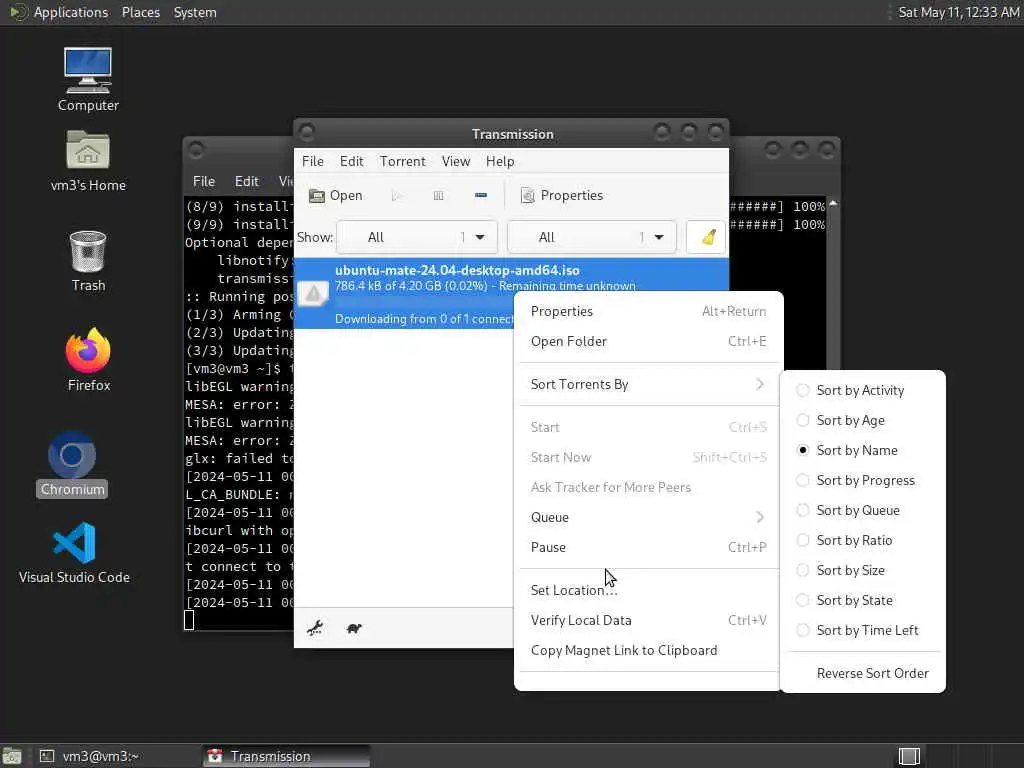This screenshot has width=1024, height=768.
Task: Click the workspace switcher in bottom panel
Action: [909, 756]
